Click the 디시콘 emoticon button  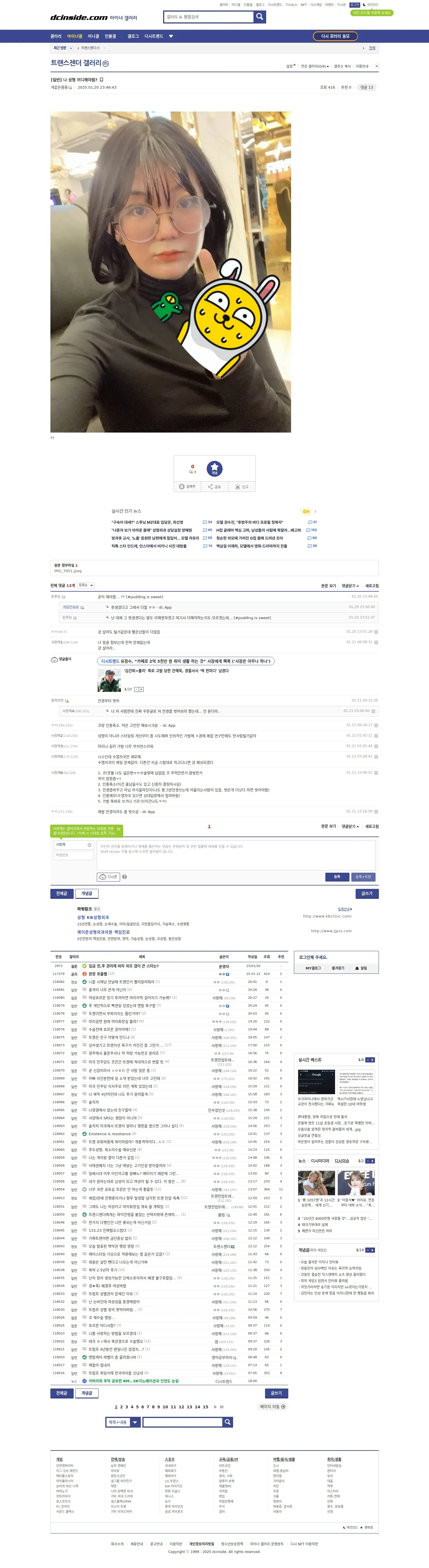(x=108, y=876)
